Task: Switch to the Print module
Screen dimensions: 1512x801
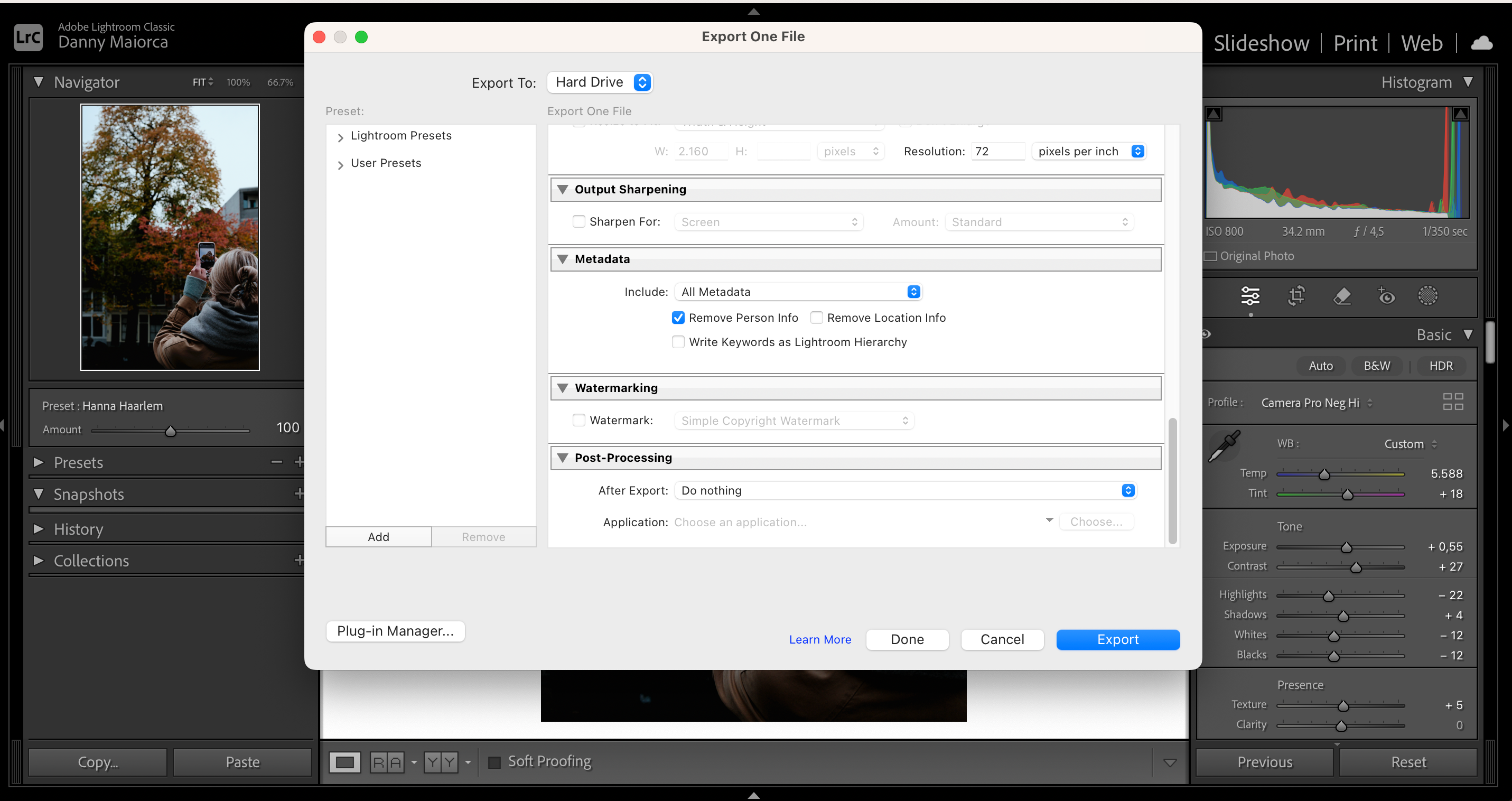Action: (1355, 43)
